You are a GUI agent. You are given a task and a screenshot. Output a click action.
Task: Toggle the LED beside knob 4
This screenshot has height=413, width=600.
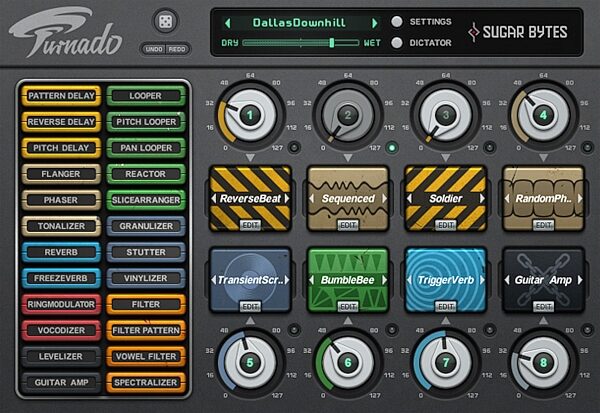[587, 148]
